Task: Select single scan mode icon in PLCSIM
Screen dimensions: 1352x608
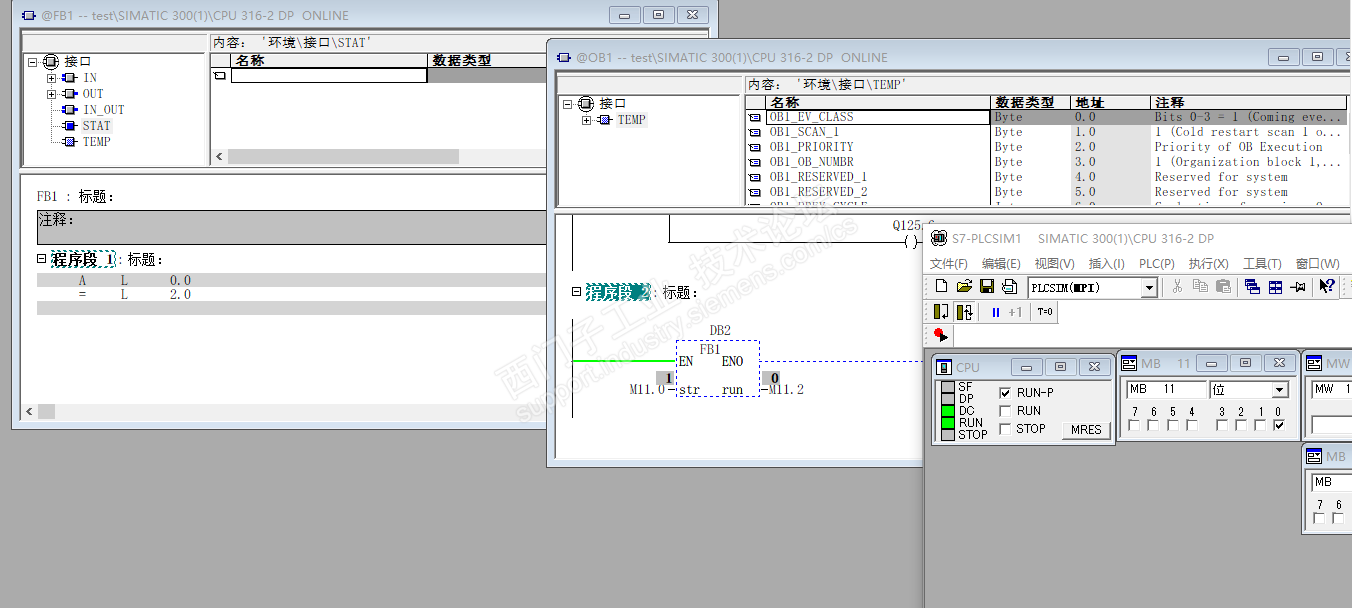Action: (x=942, y=312)
